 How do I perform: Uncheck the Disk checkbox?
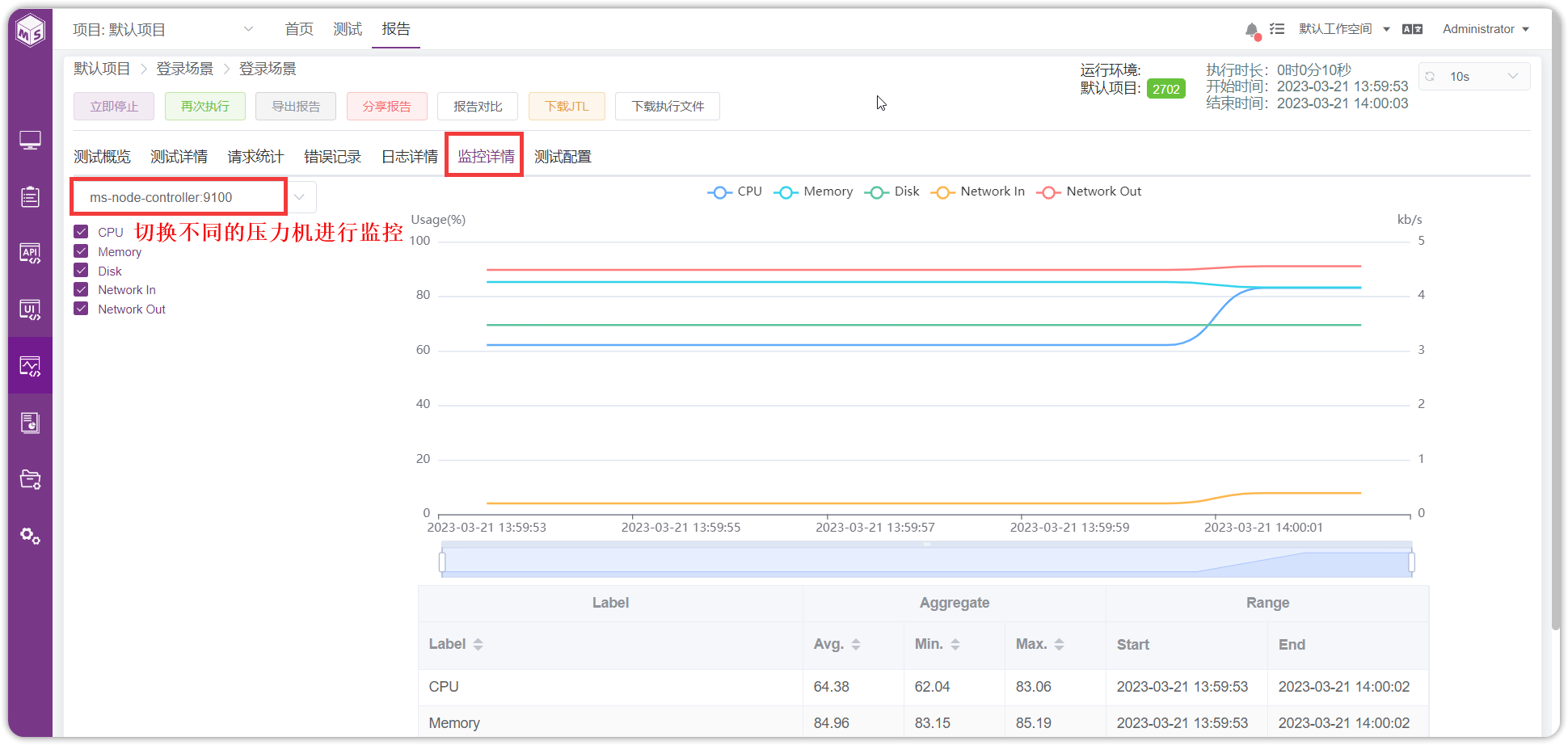click(x=81, y=271)
